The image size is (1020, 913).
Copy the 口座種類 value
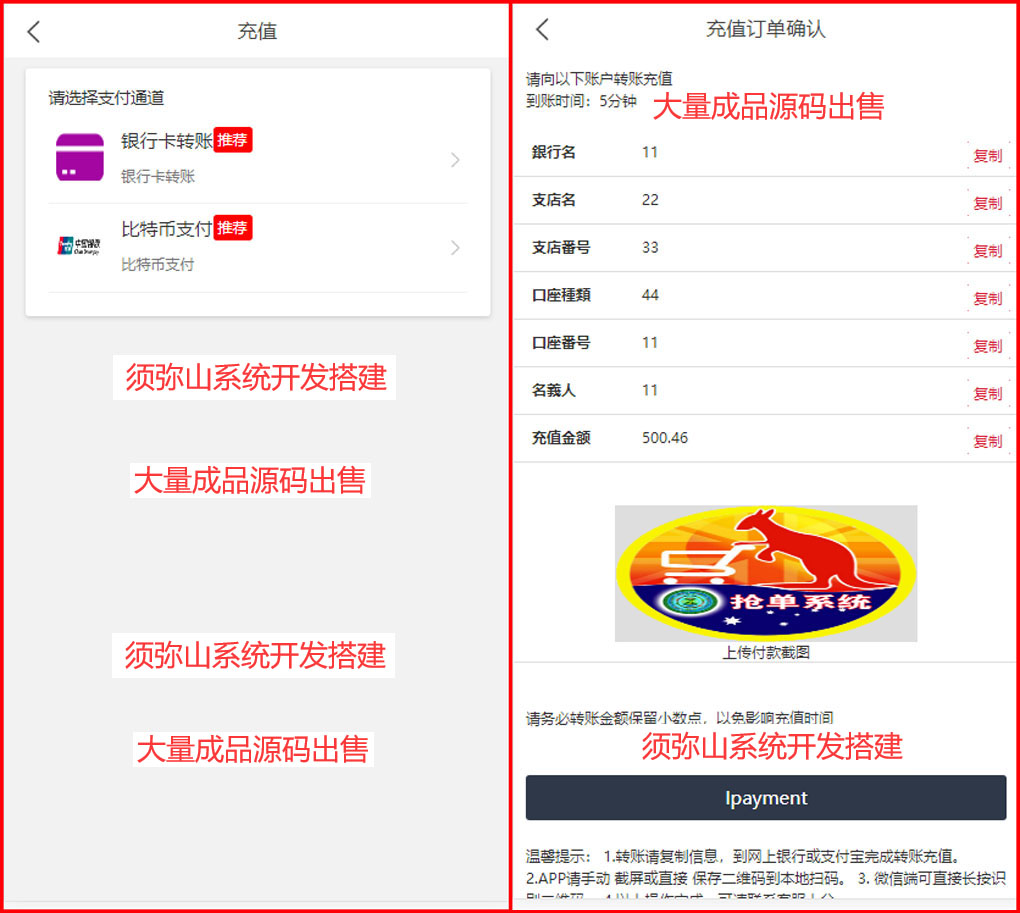(x=987, y=298)
